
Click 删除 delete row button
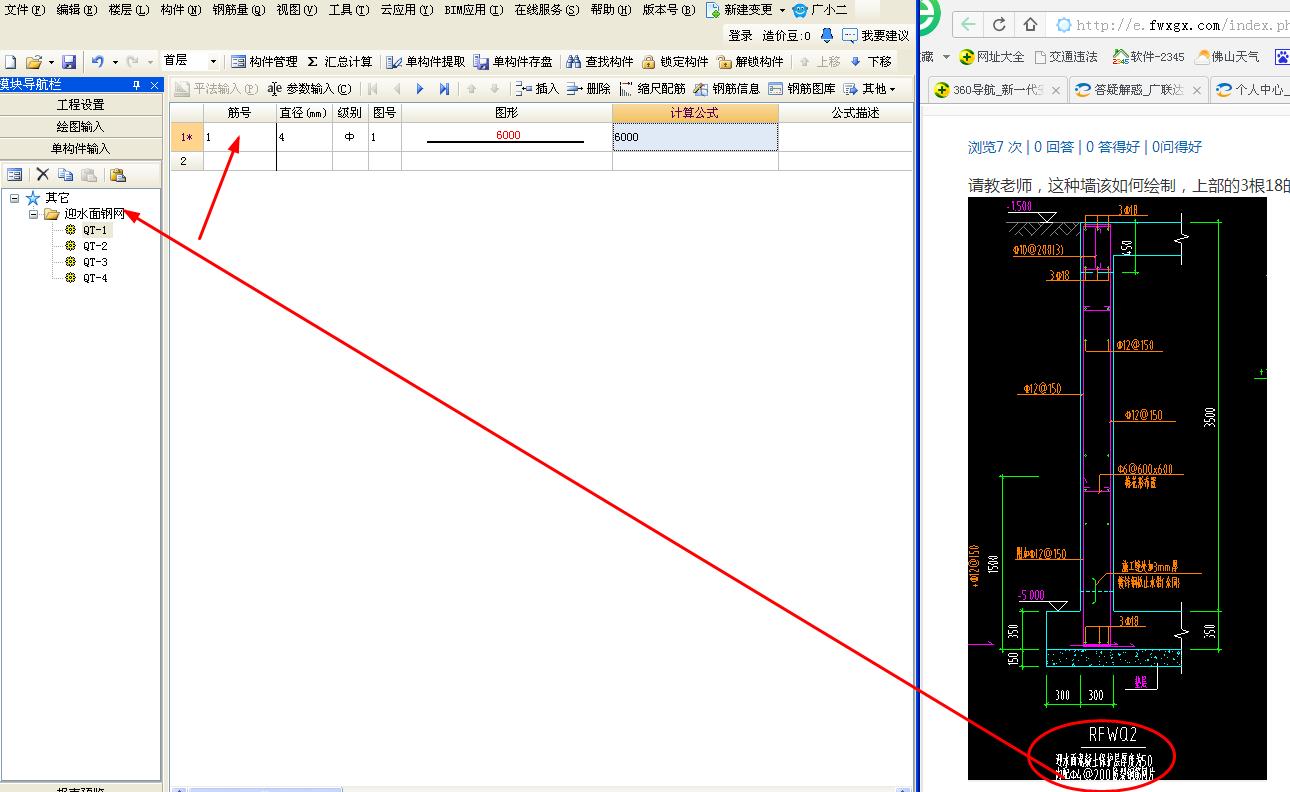pos(589,89)
